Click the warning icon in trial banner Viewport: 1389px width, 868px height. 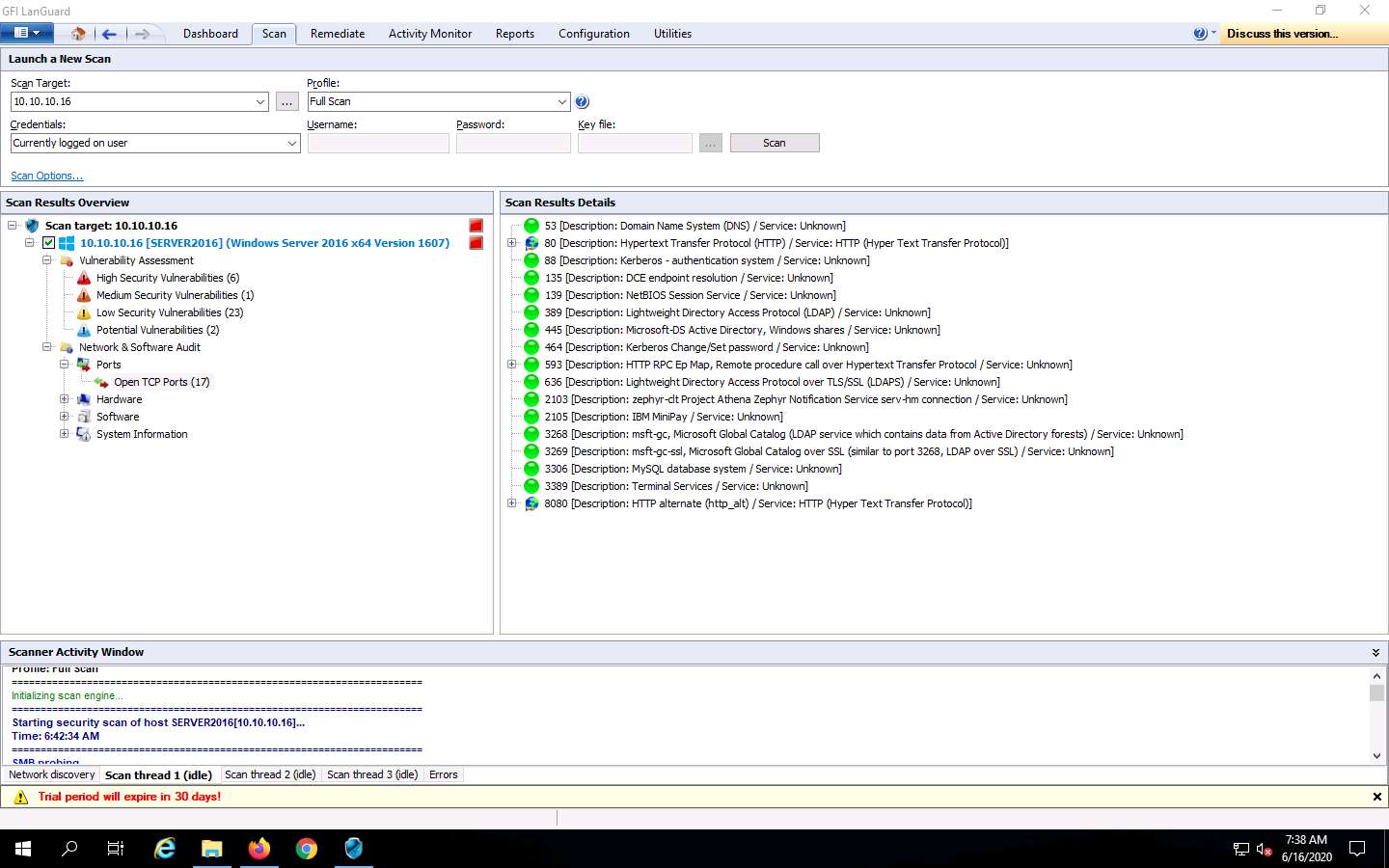[21, 797]
